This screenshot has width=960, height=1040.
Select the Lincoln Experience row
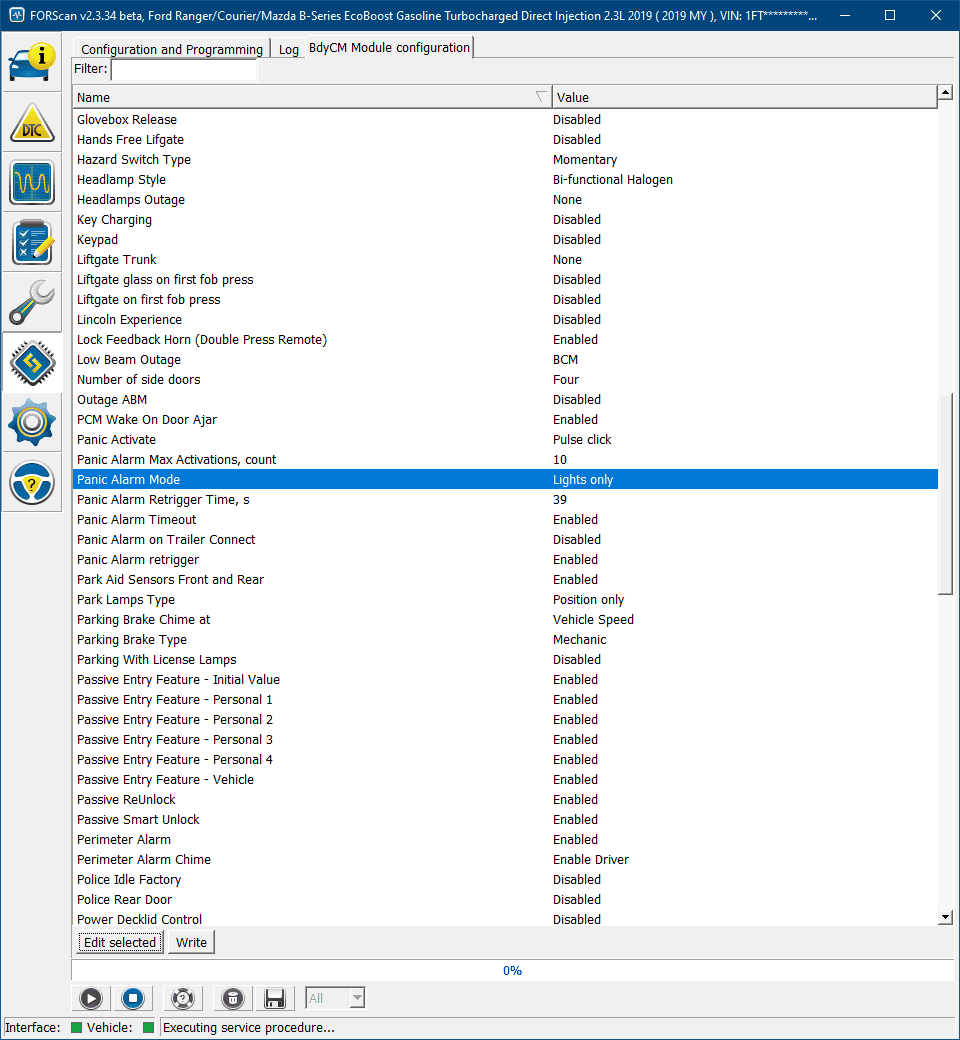click(505, 319)
